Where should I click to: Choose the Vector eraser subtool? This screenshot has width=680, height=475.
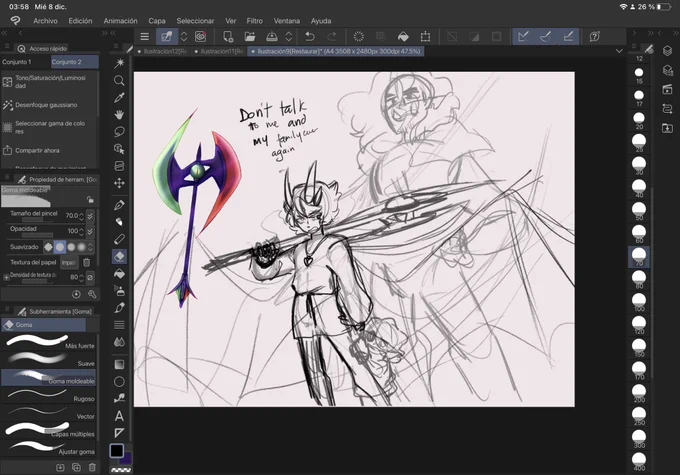(x=49, y=412)
